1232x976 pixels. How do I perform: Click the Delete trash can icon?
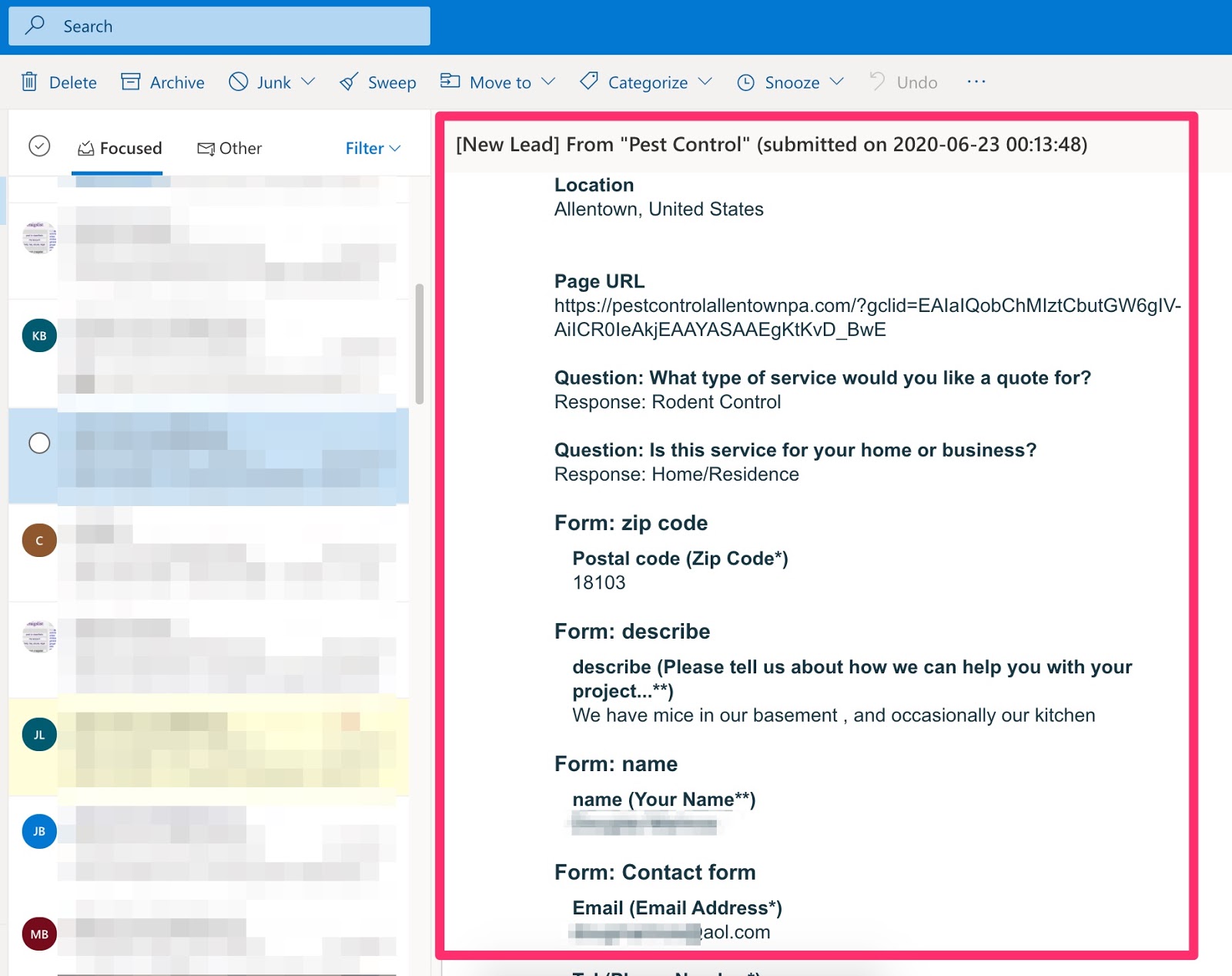[x=29, y=82]
